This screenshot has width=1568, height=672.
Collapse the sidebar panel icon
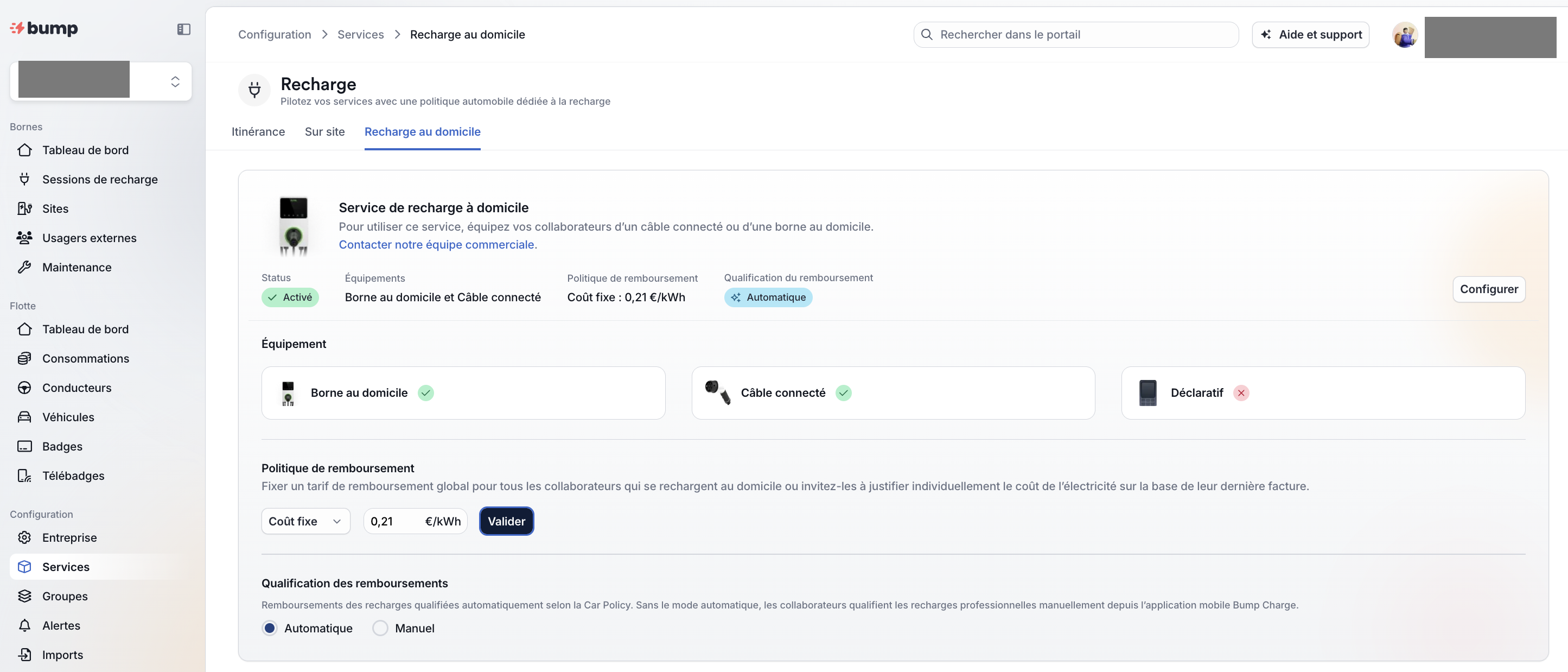tap(183, 29)
